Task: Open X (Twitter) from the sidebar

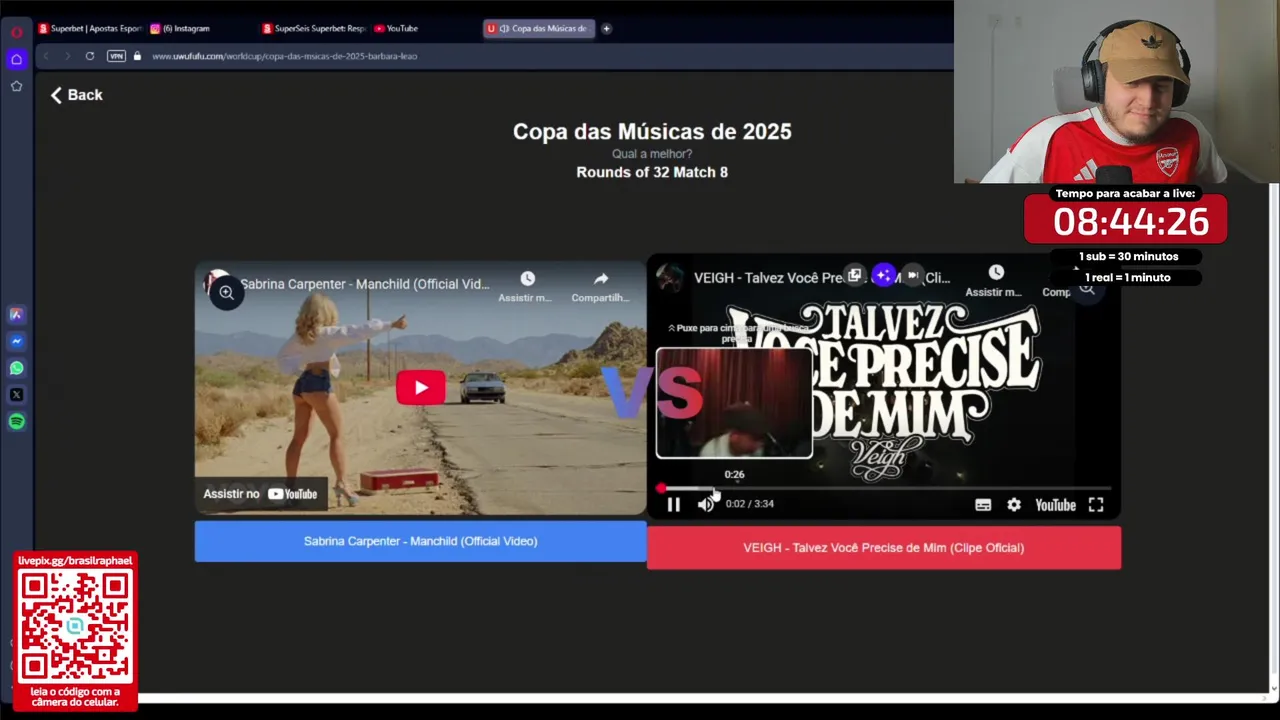Action: point(16,395)
